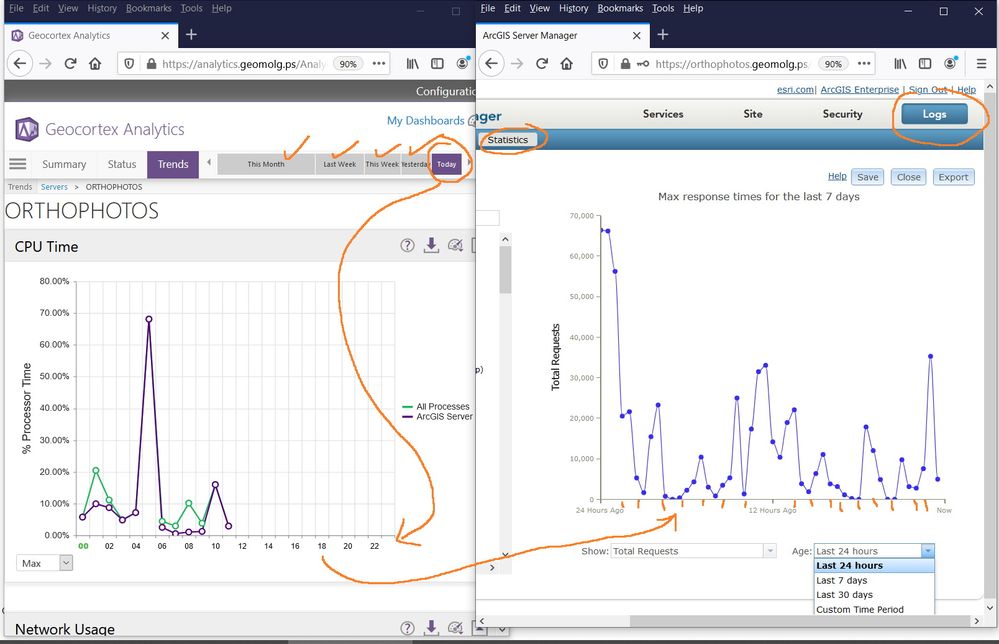Open the Help link beside Save

click(x=837, y=176)
